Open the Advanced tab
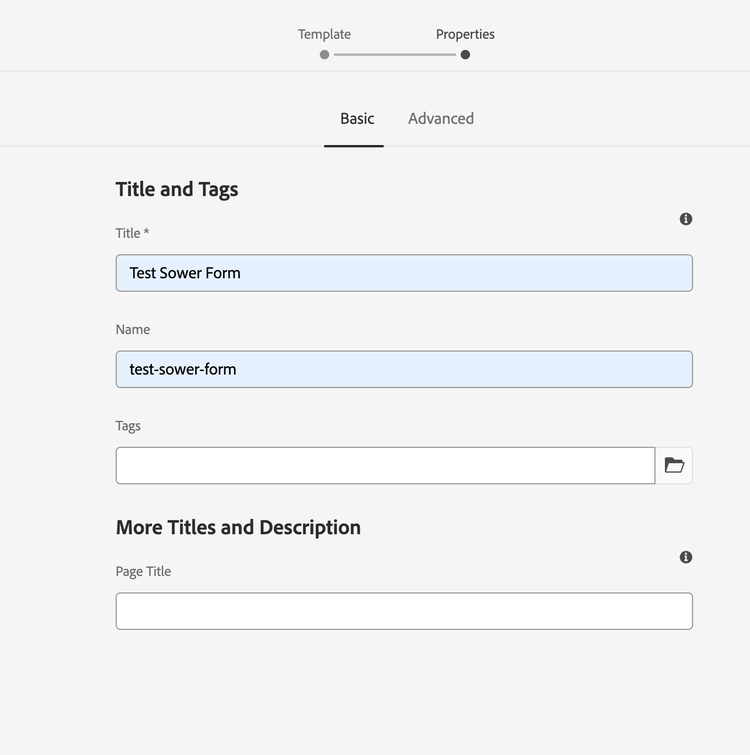This screenshot has height=755, width=750. [x=441, y=118]
